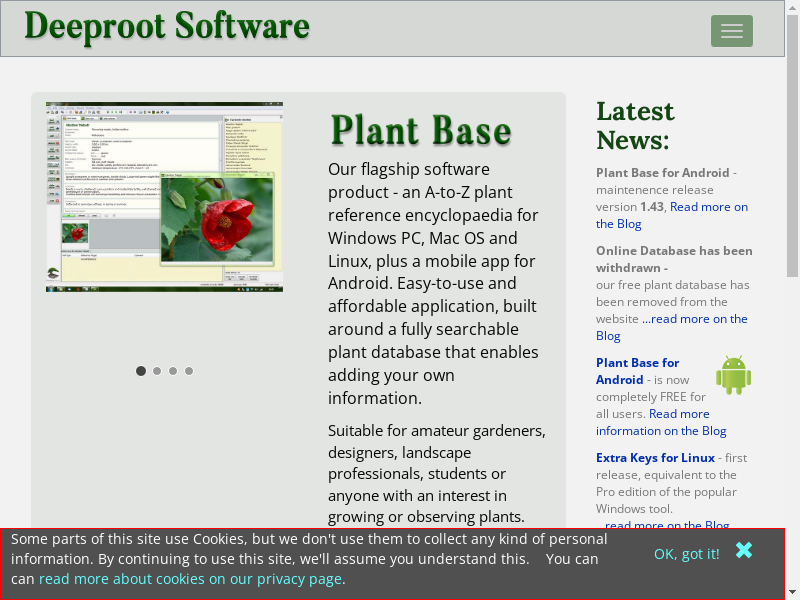This screenshot has height=600, width=800.
Task: Switch to the second carousel slide dot
Action: coord(157,371)
